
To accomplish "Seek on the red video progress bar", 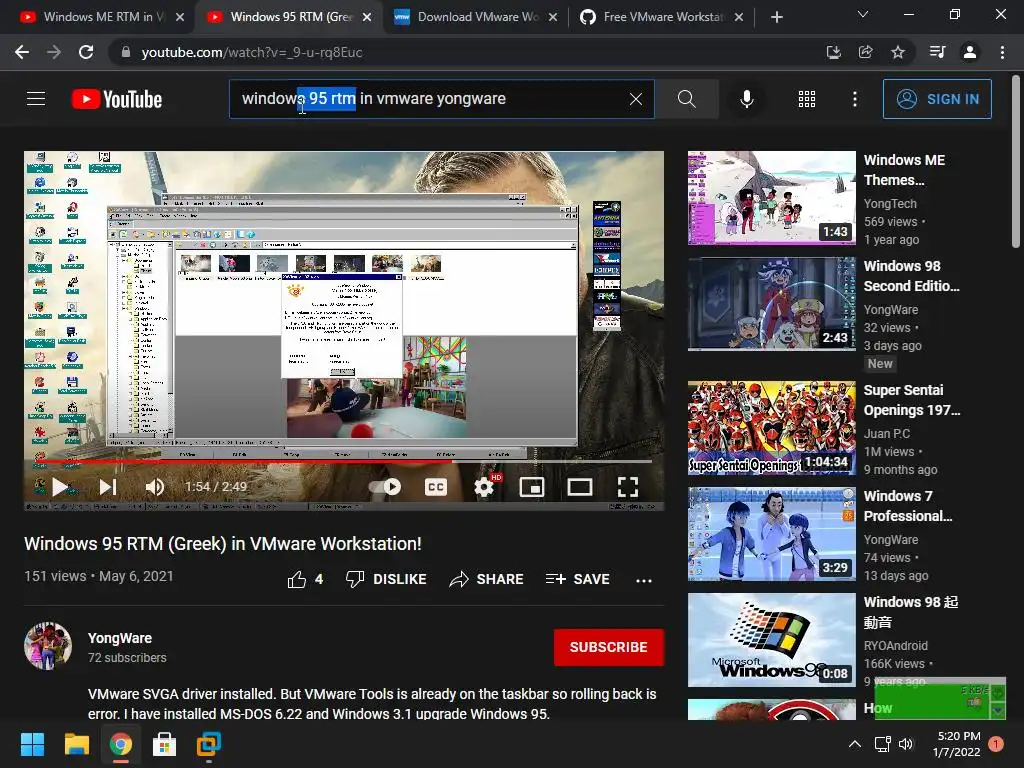I will click(x=344, y=461).
